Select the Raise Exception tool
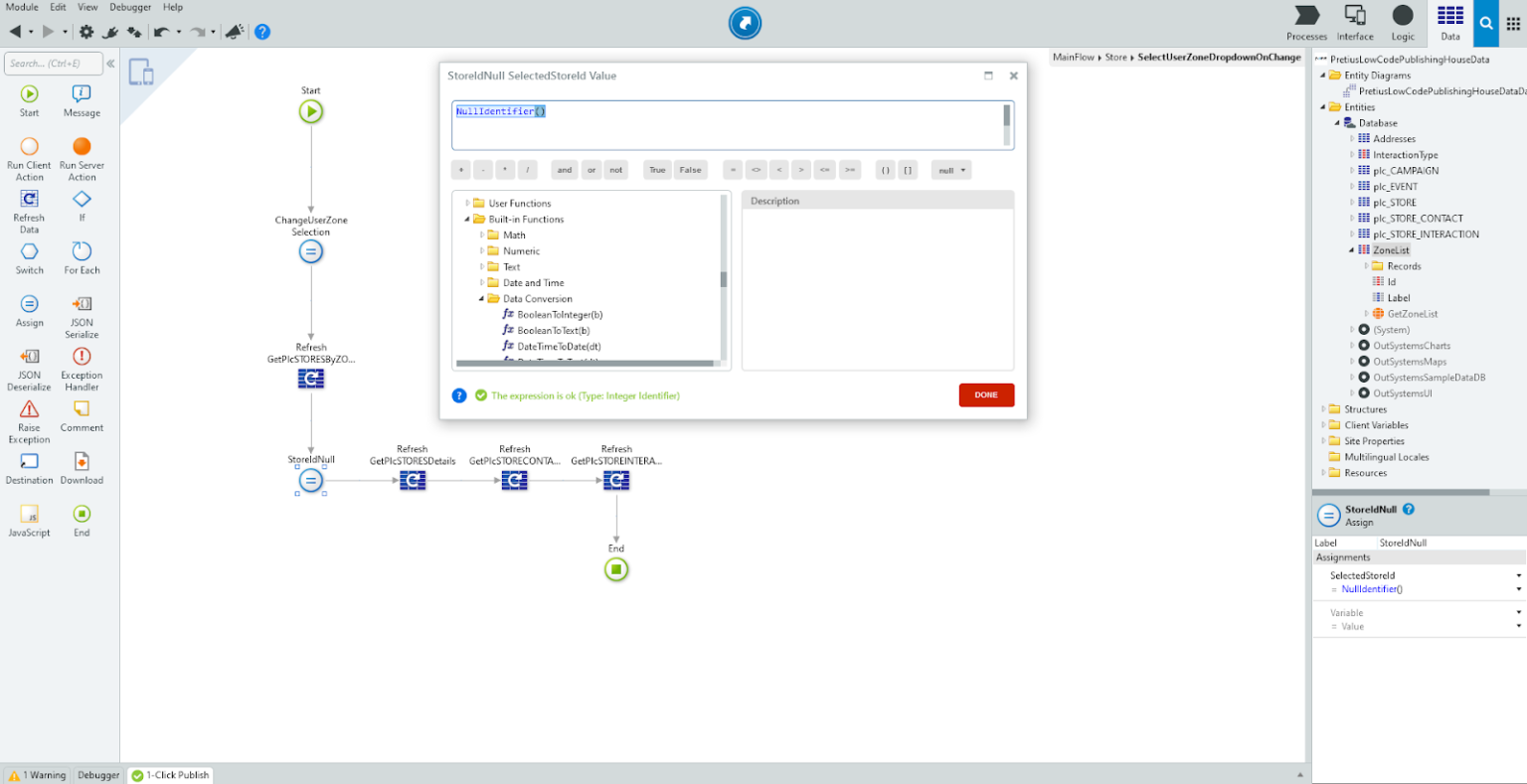Image resolution: width=1527 pixels, height=784 pixels. click(x=29, y=416)
